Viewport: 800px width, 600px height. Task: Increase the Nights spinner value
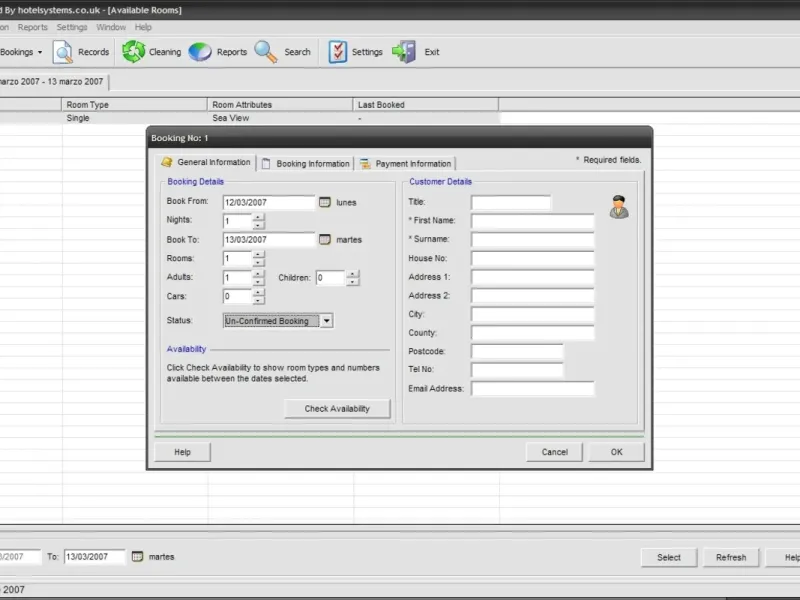258,218
